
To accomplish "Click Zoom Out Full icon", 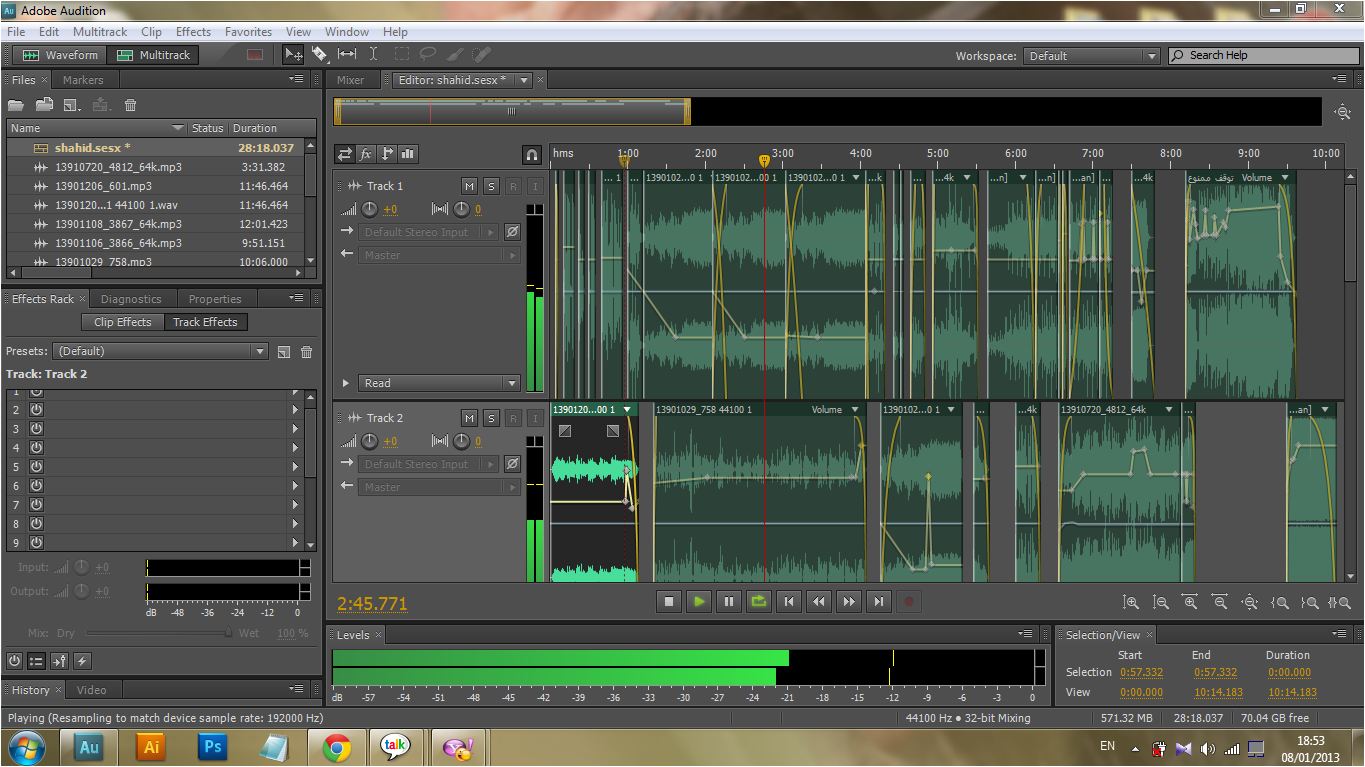I will click(1250, 602).
